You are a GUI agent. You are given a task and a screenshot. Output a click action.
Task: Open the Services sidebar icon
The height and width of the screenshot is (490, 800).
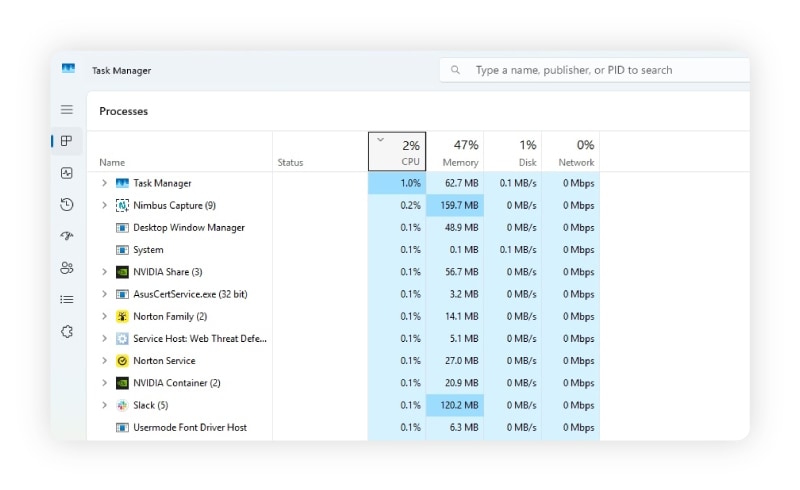(67, 331)
